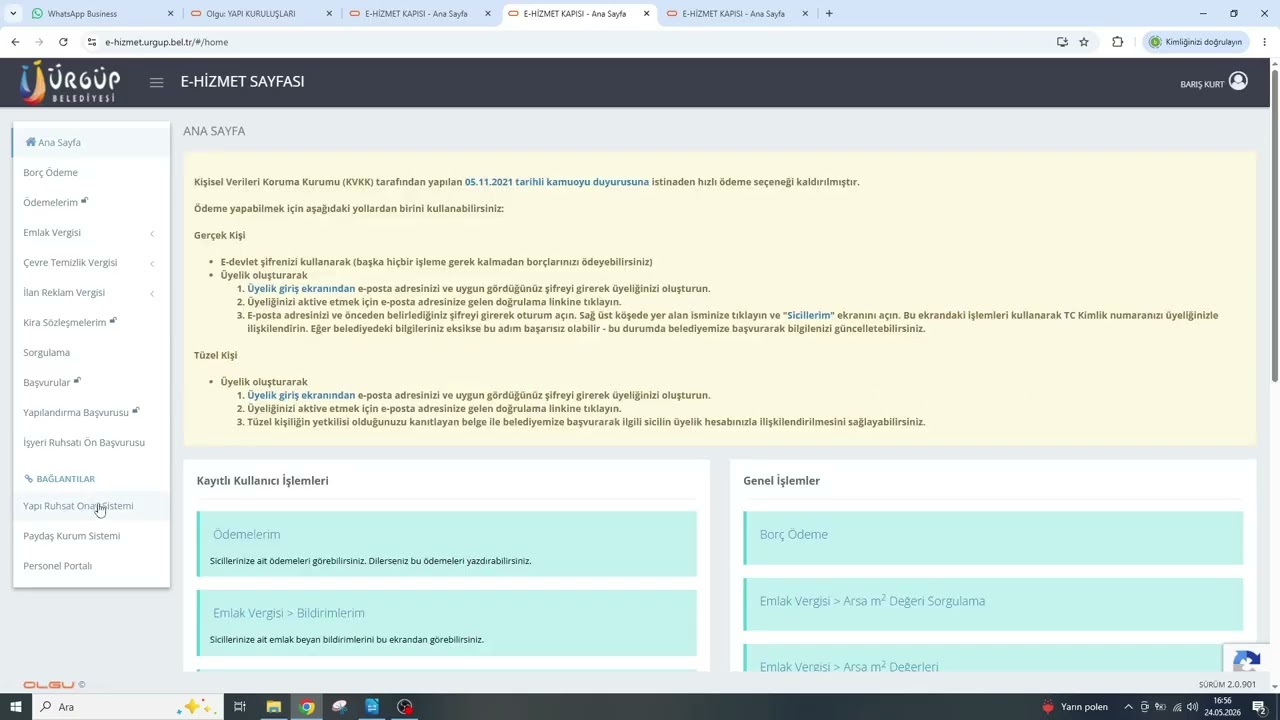Click the Chrome icon on the taskbar
This screenshot has height=720, width=1280.
tap(307, 707)
